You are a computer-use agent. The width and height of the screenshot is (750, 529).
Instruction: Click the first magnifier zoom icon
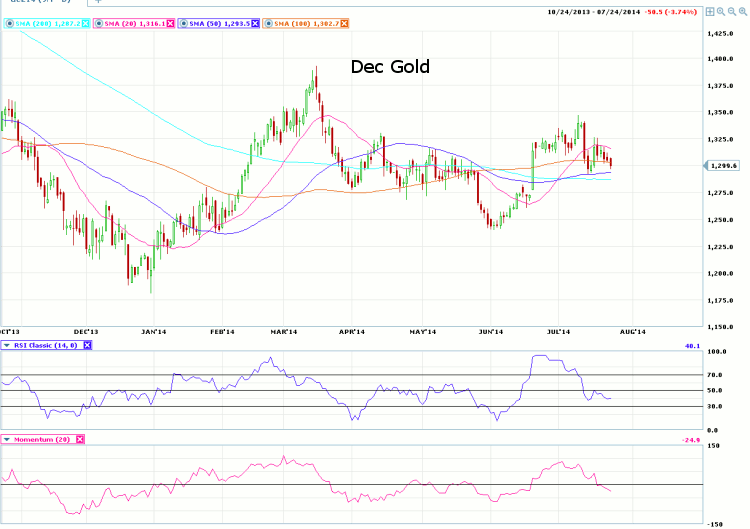(720, 12)
